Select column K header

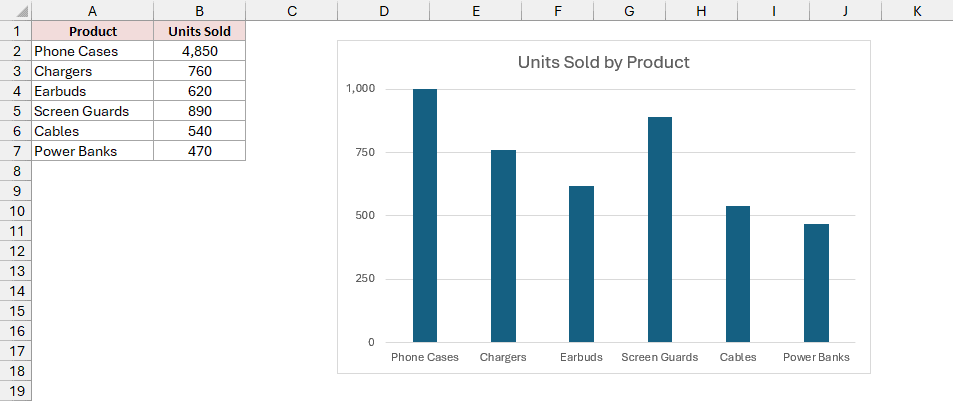[917, 10]
